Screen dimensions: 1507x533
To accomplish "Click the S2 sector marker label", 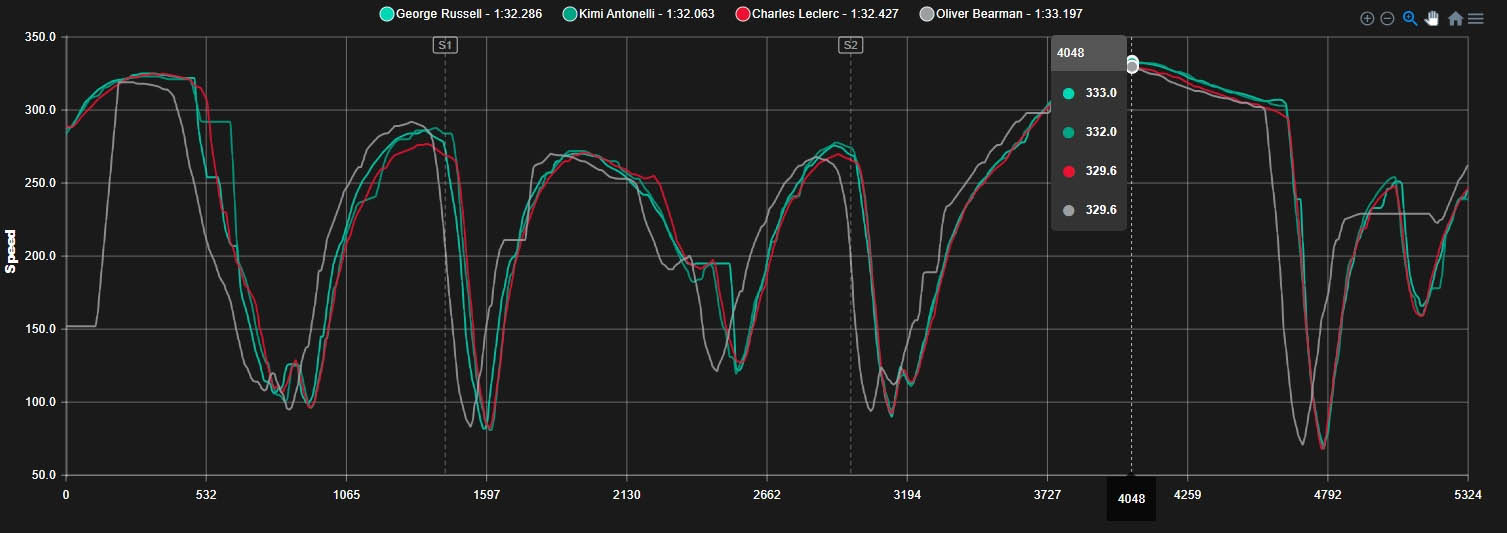I will pyautogui.click(x=851, y=45).
